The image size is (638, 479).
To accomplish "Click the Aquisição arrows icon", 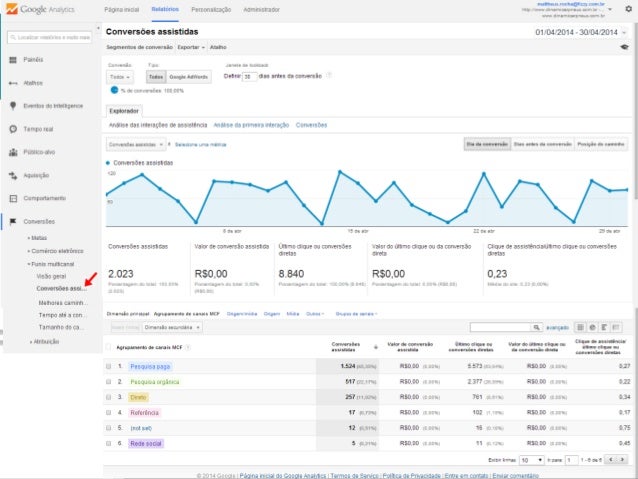I will [12, 175].
